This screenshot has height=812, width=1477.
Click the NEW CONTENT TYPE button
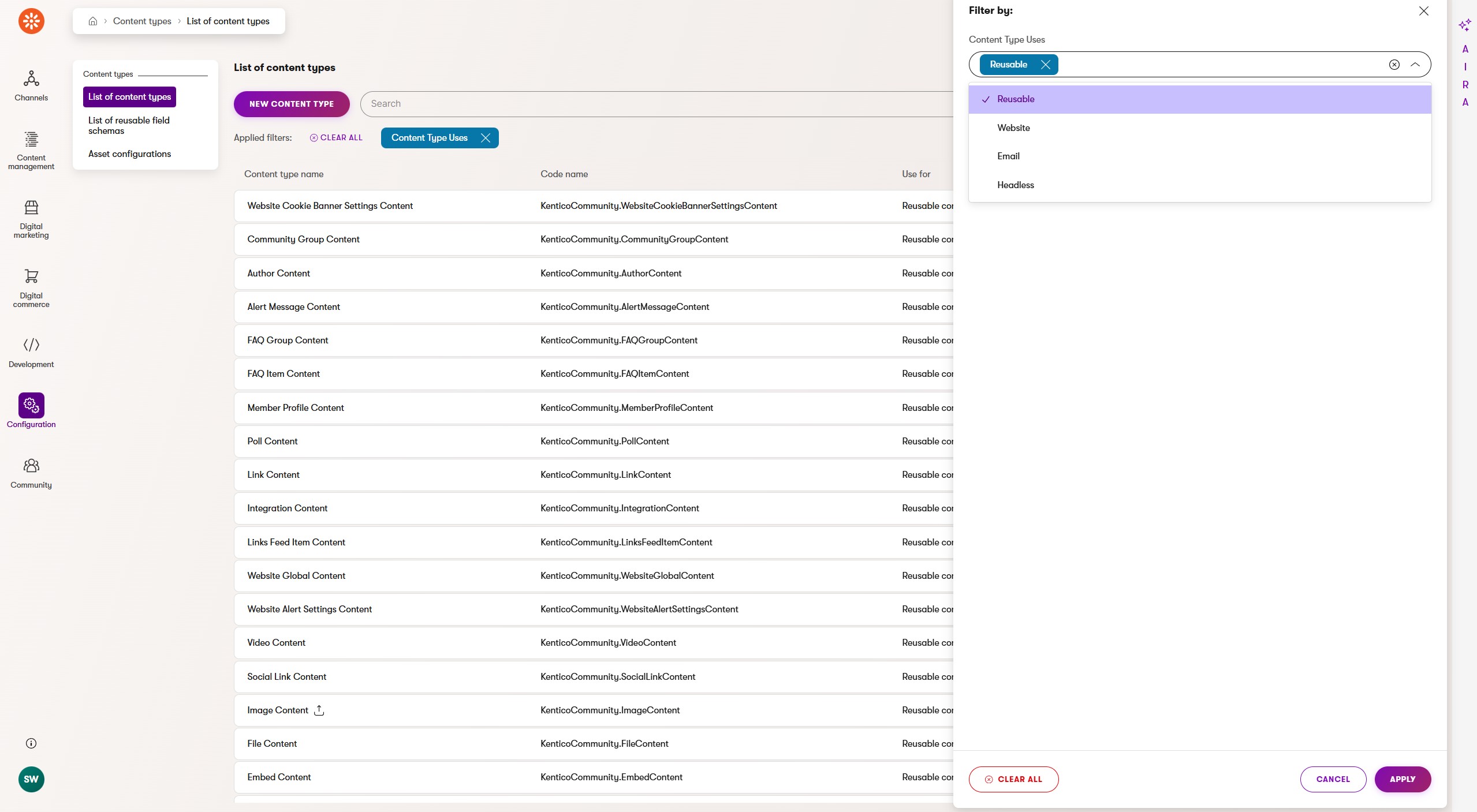292,104
